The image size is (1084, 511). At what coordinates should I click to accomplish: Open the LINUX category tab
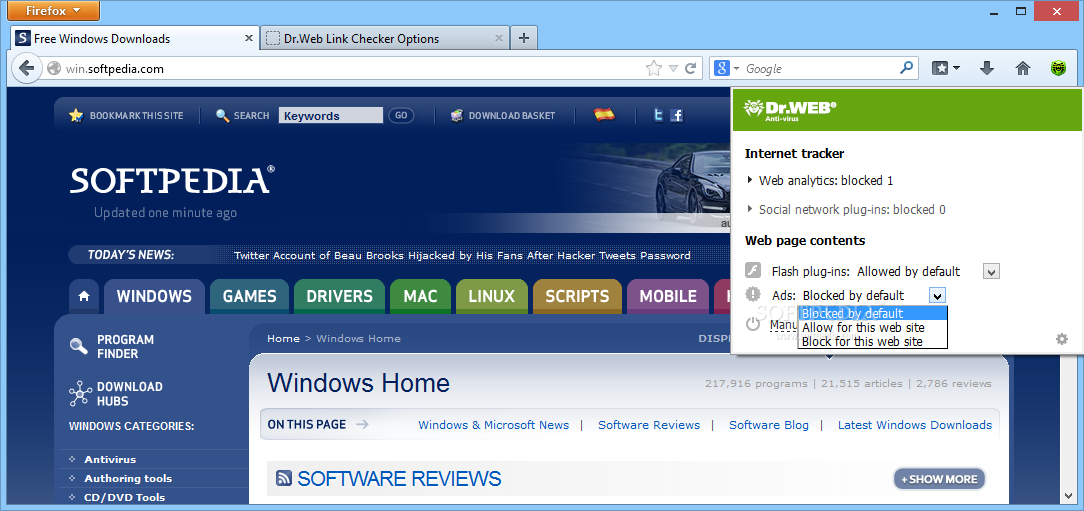coord(492,297)
